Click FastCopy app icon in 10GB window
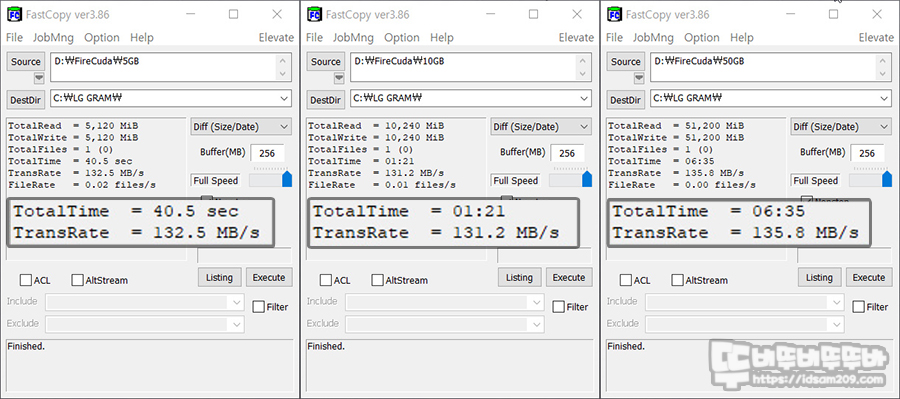This screenshot has width=900, height=399. pos(315,14)
